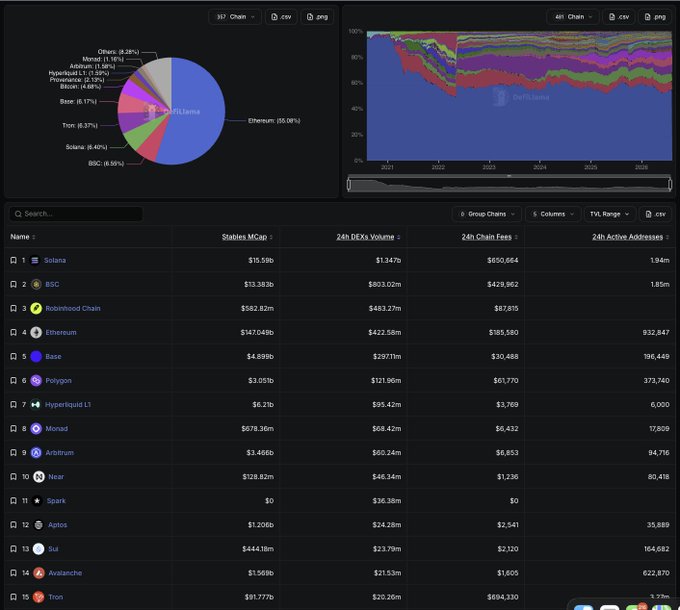Expand the Group Chains dropdown
This screenshot has height=610, width=680.
pyautogui.click(x=487, y=214)
